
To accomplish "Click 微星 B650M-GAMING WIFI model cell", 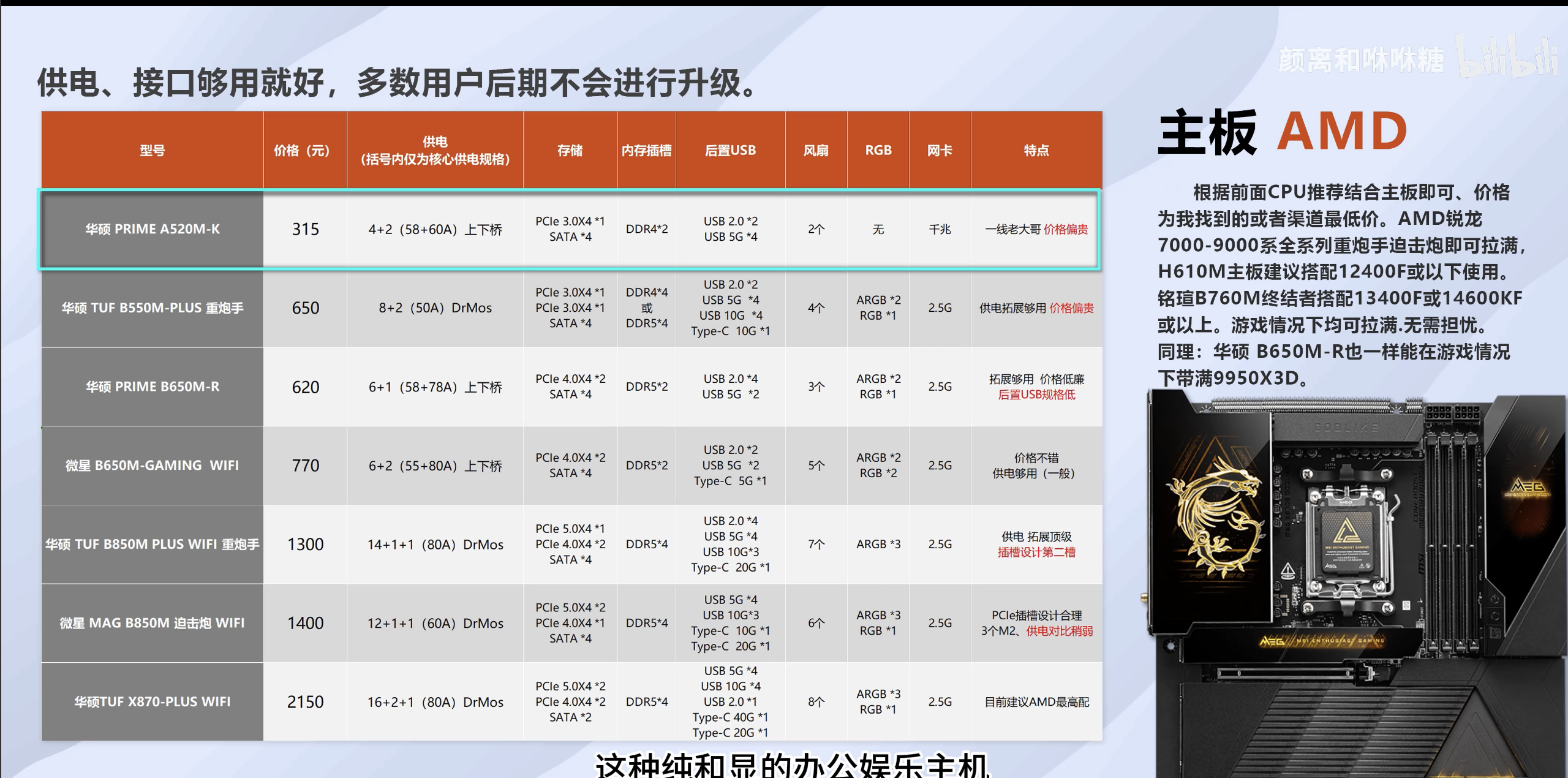I will coord(152,466).
